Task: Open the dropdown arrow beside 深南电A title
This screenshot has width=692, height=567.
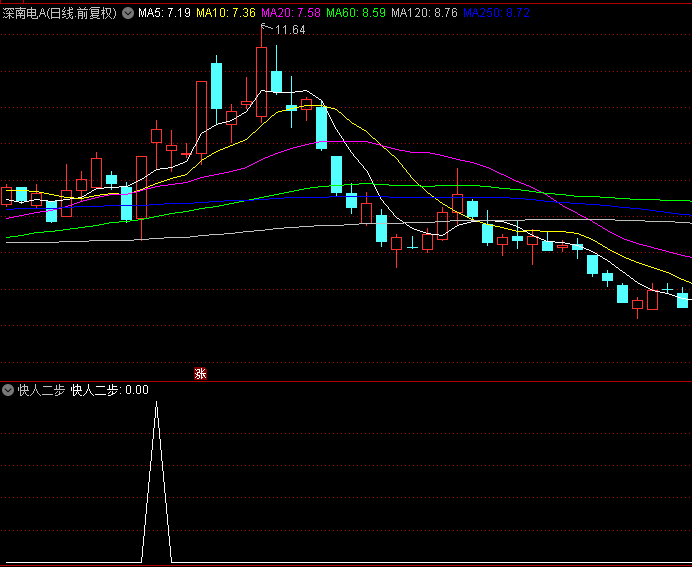Action: point(128,13)
